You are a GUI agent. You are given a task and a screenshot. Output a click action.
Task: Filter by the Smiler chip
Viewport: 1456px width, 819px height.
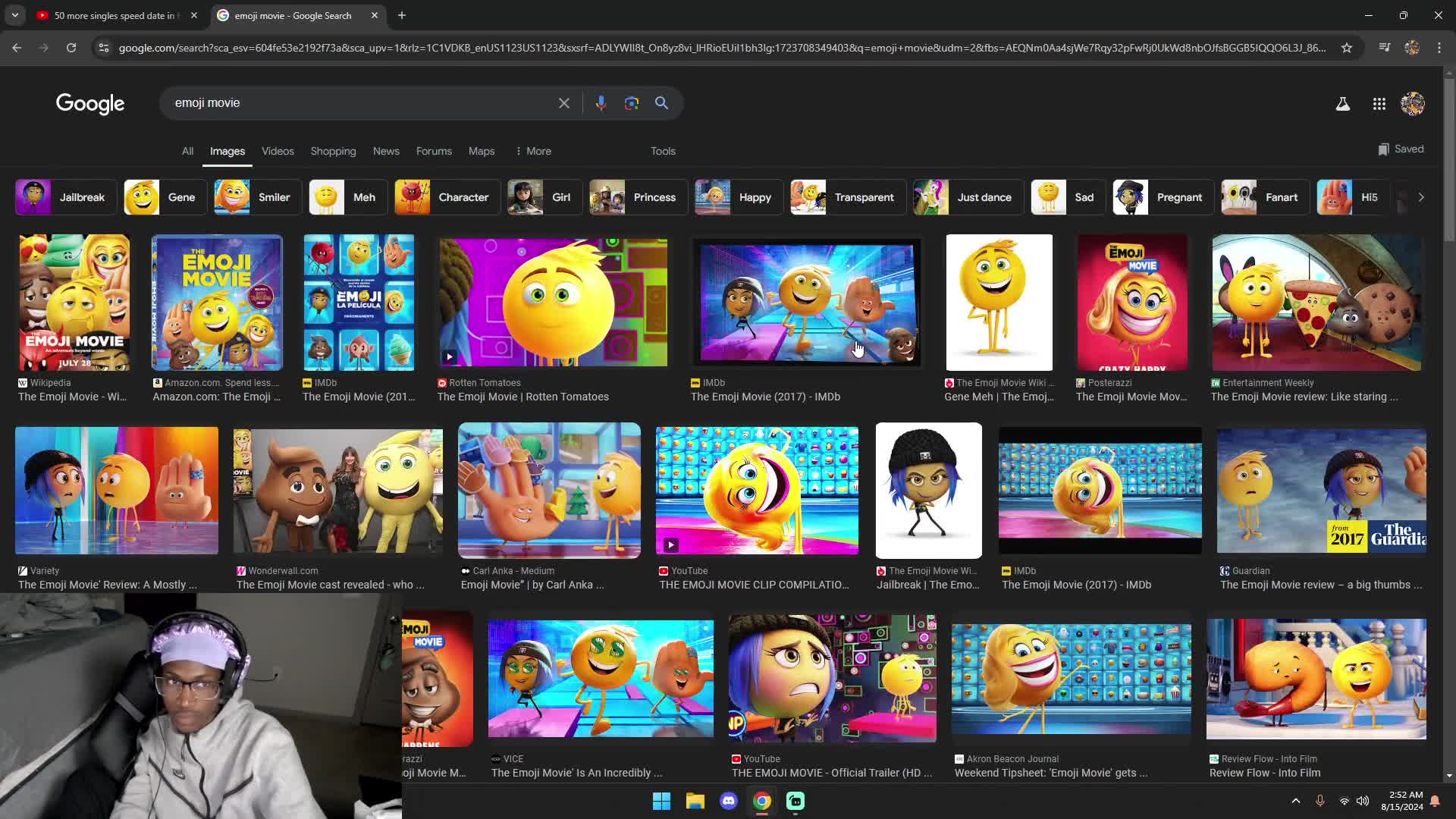(x=257, y=197)
